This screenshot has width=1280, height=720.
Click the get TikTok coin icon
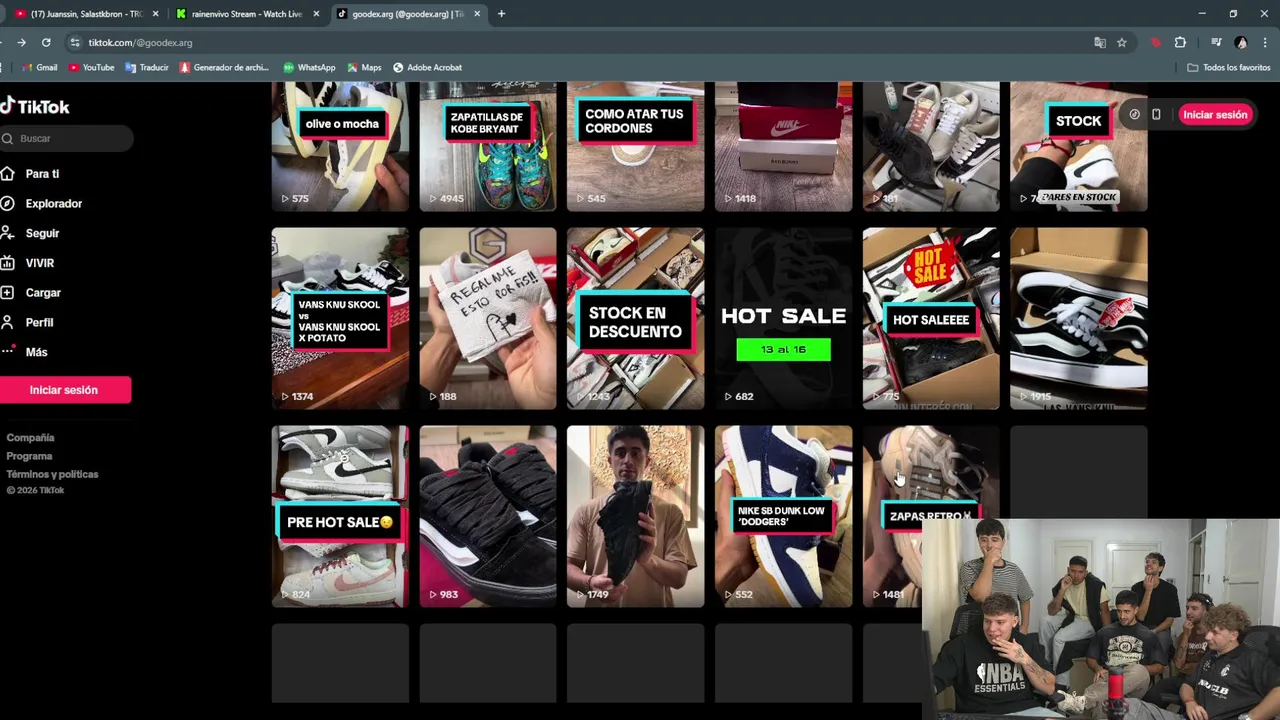(1134, 115)
